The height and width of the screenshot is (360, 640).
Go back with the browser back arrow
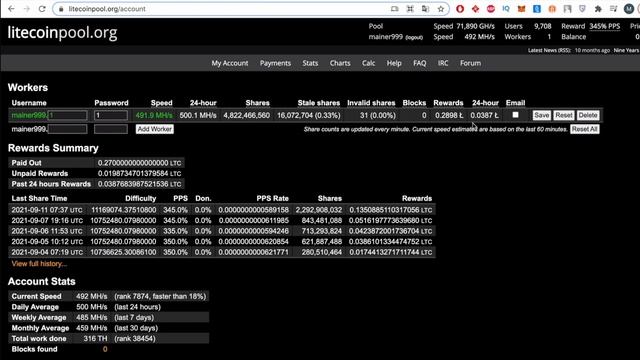tap(11, 9)
